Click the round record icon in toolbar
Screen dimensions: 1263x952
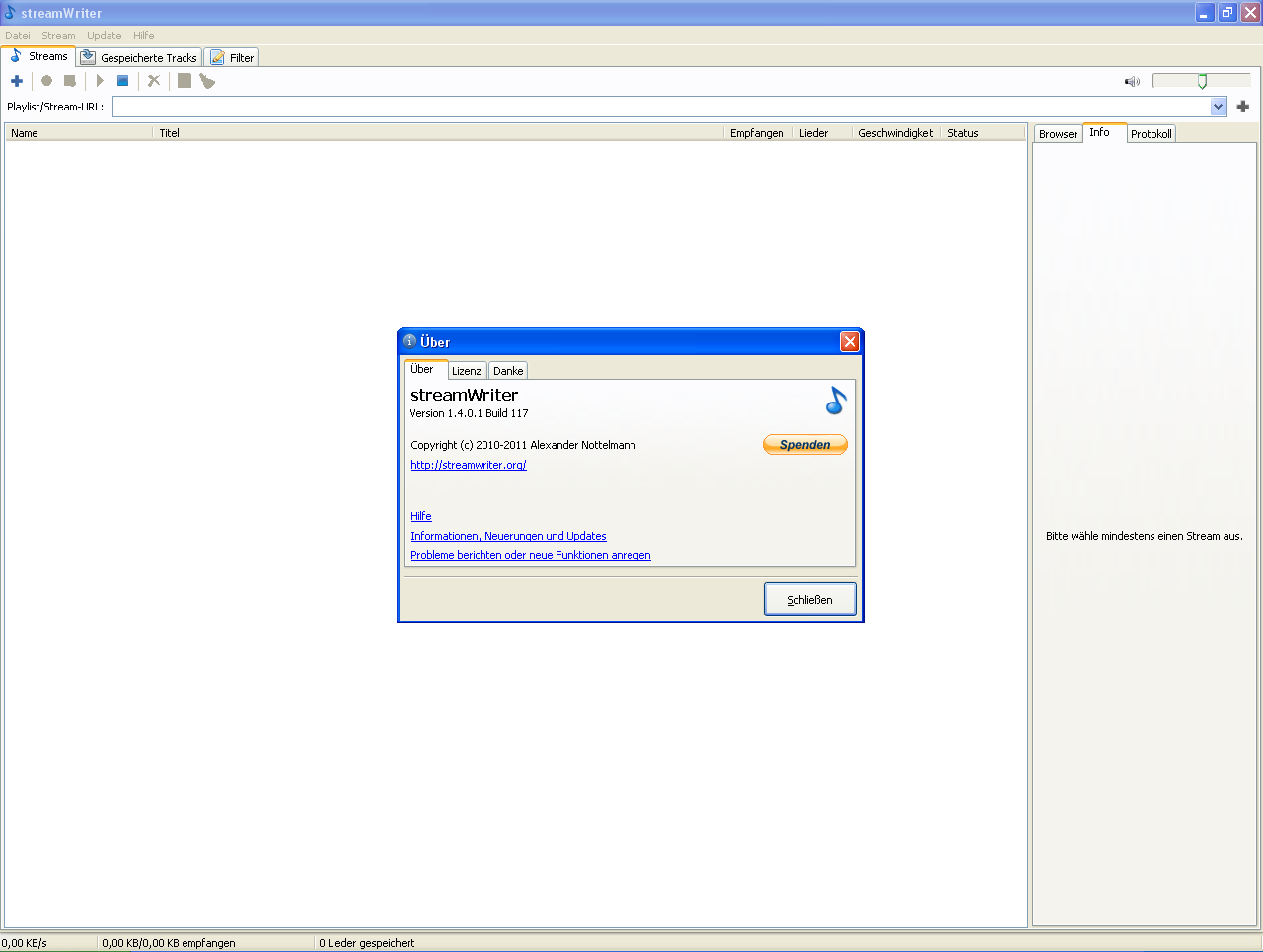pos(46,81)
